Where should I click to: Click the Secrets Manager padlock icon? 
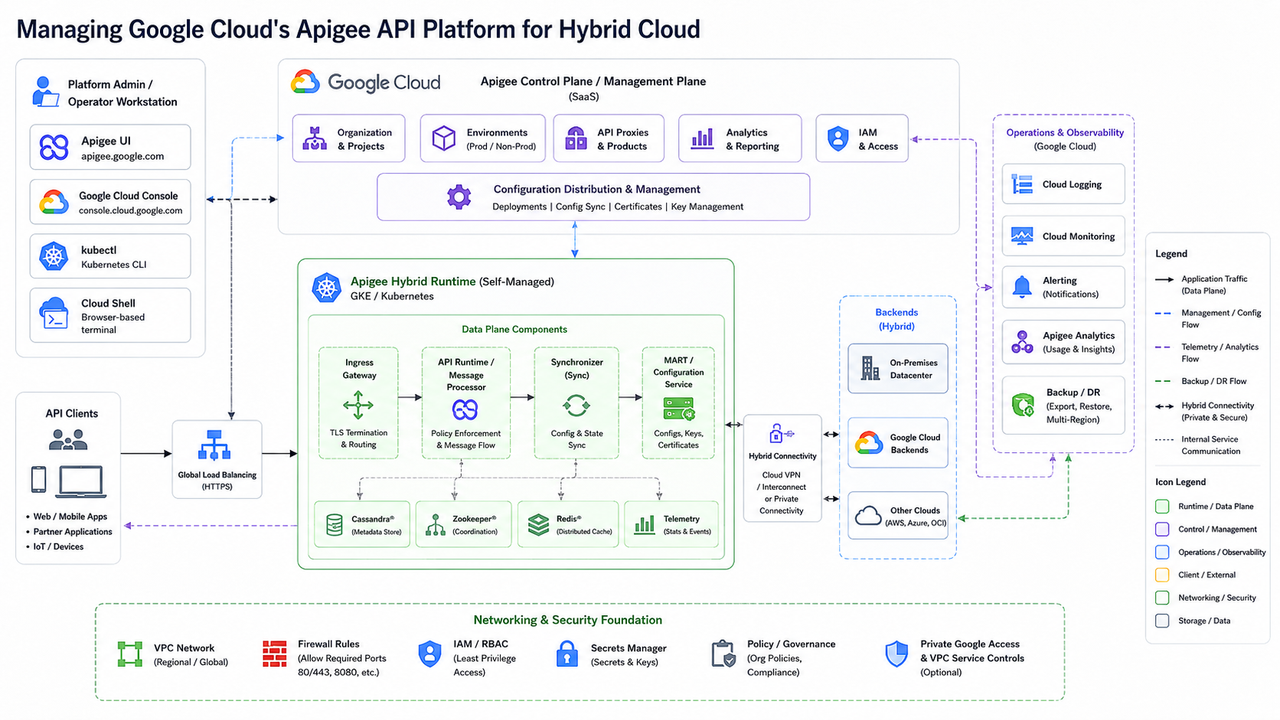point(567,655)
